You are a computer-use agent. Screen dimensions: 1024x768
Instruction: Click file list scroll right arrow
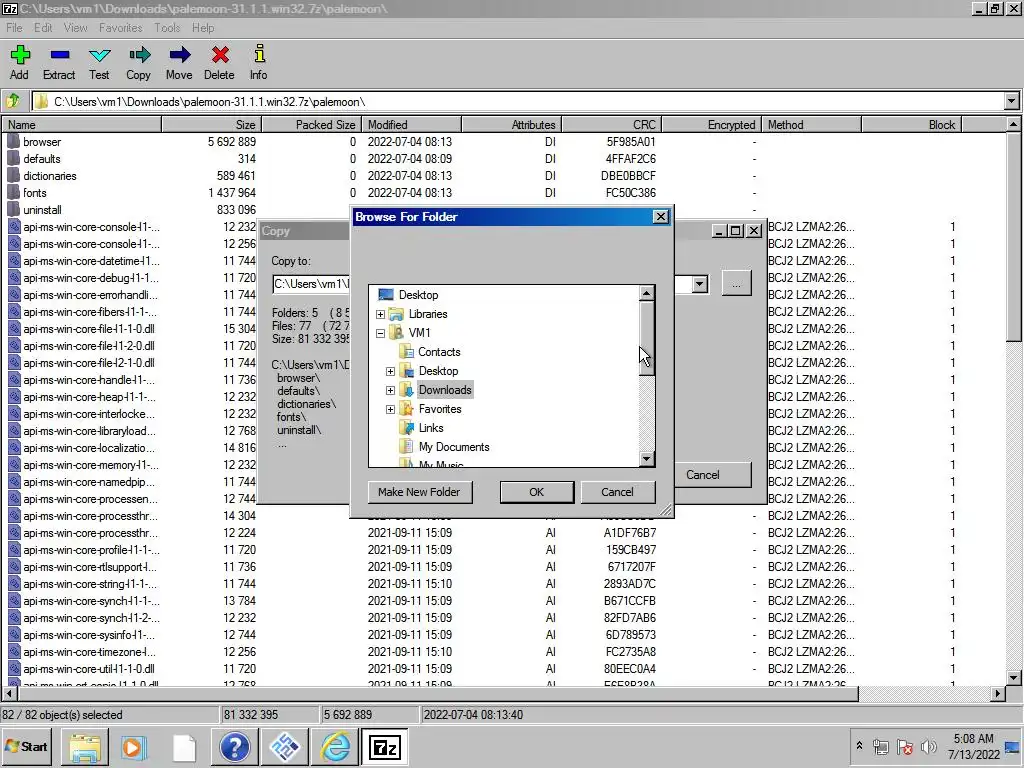tap(997, 694)
